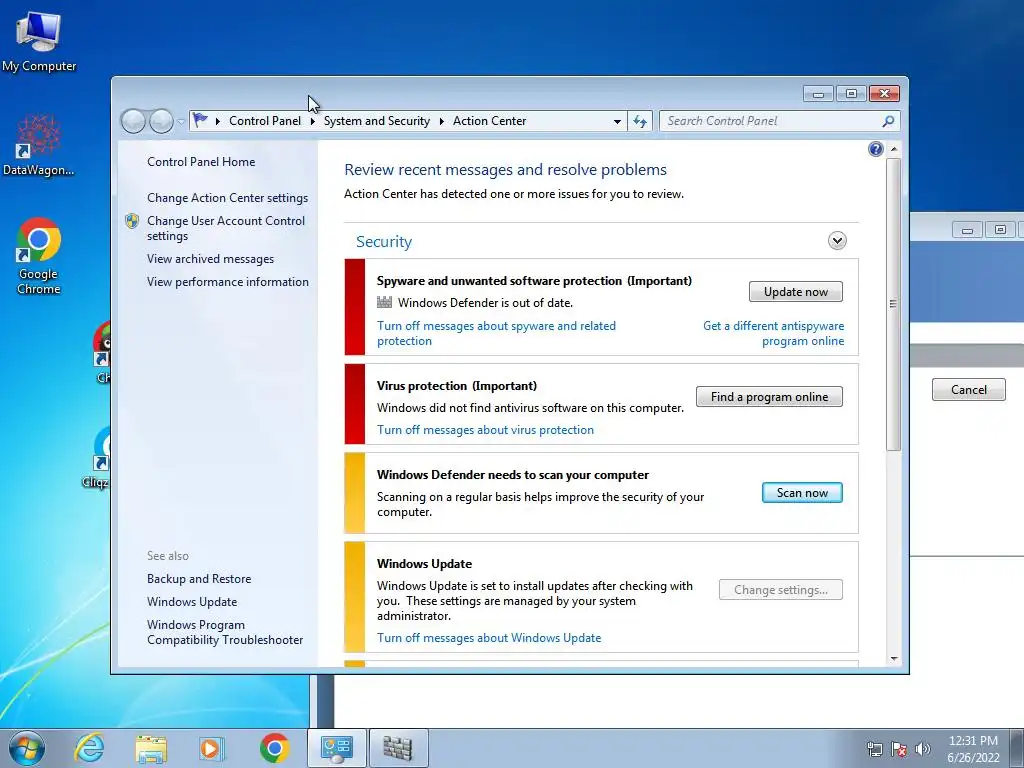Open the Action Center flag in the system tray
The height and width of the screenshot is (768, 1024).
coord(899,749)
